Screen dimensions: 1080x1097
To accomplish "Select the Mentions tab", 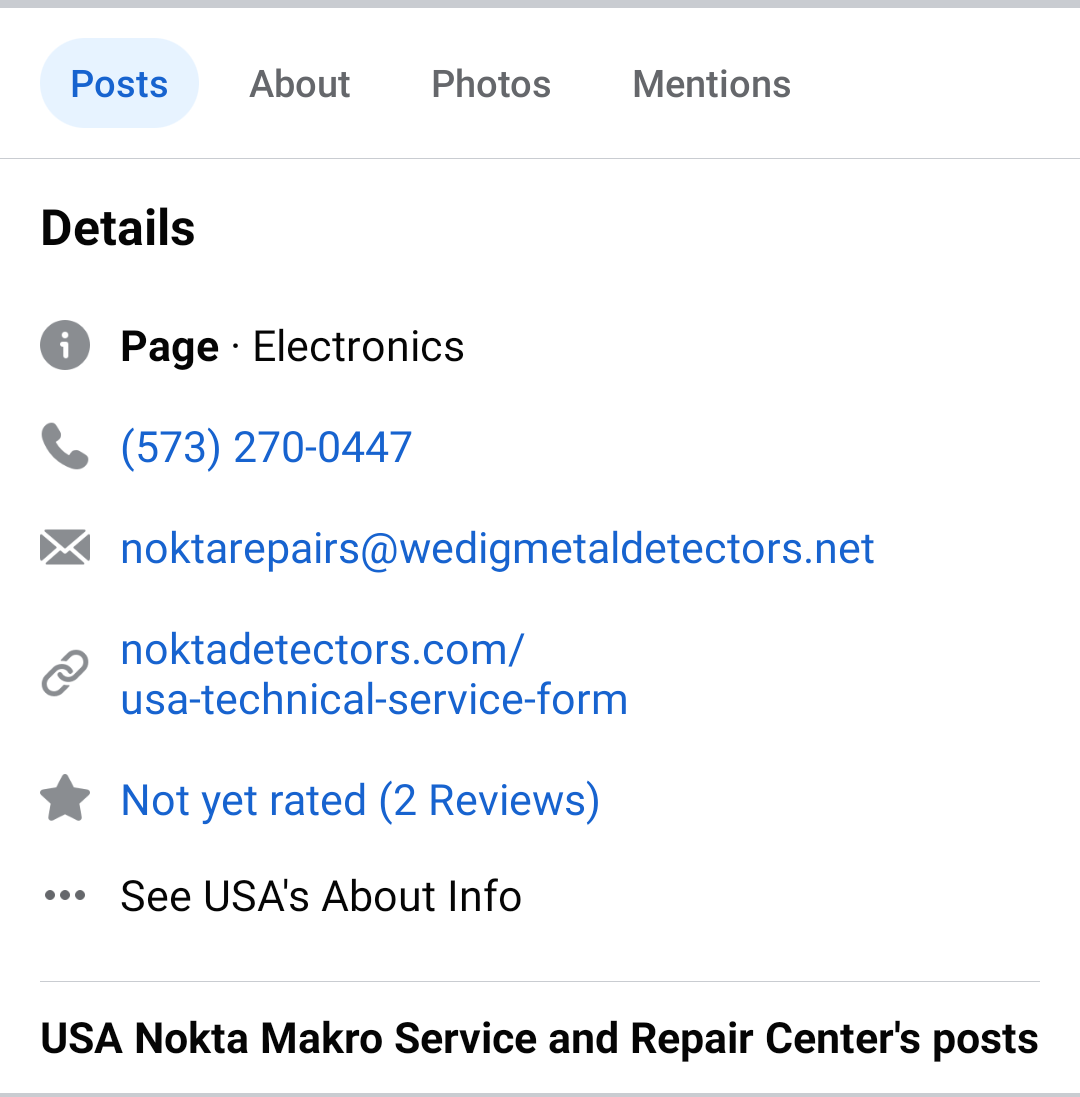I will [x=711, y=84].
